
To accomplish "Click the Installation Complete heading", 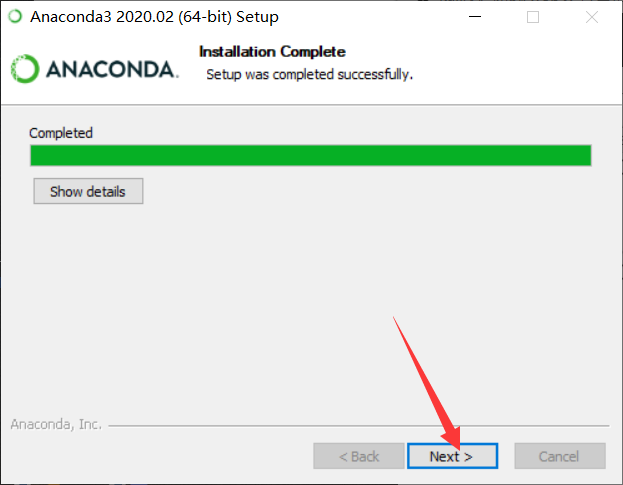I will tap(272, 52).
